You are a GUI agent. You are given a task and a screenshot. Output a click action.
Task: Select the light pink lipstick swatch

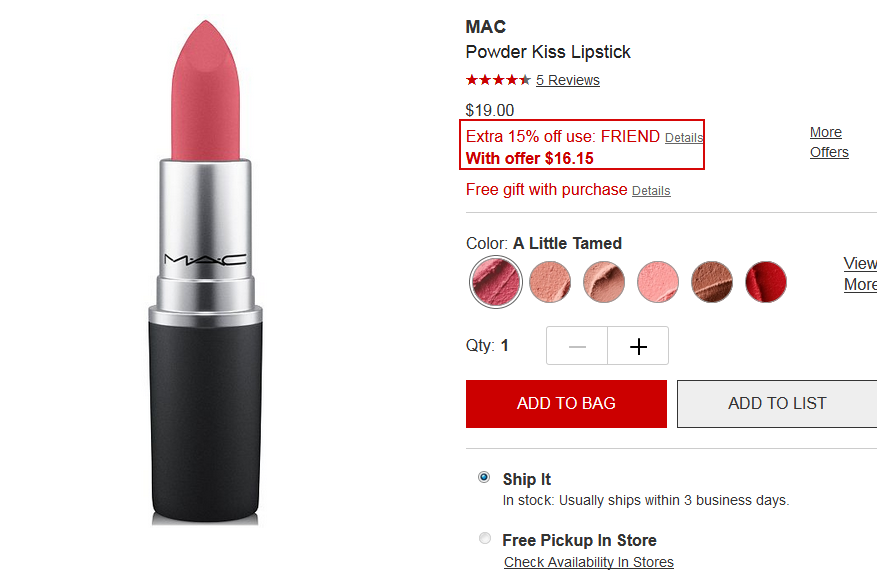(658, 282)
